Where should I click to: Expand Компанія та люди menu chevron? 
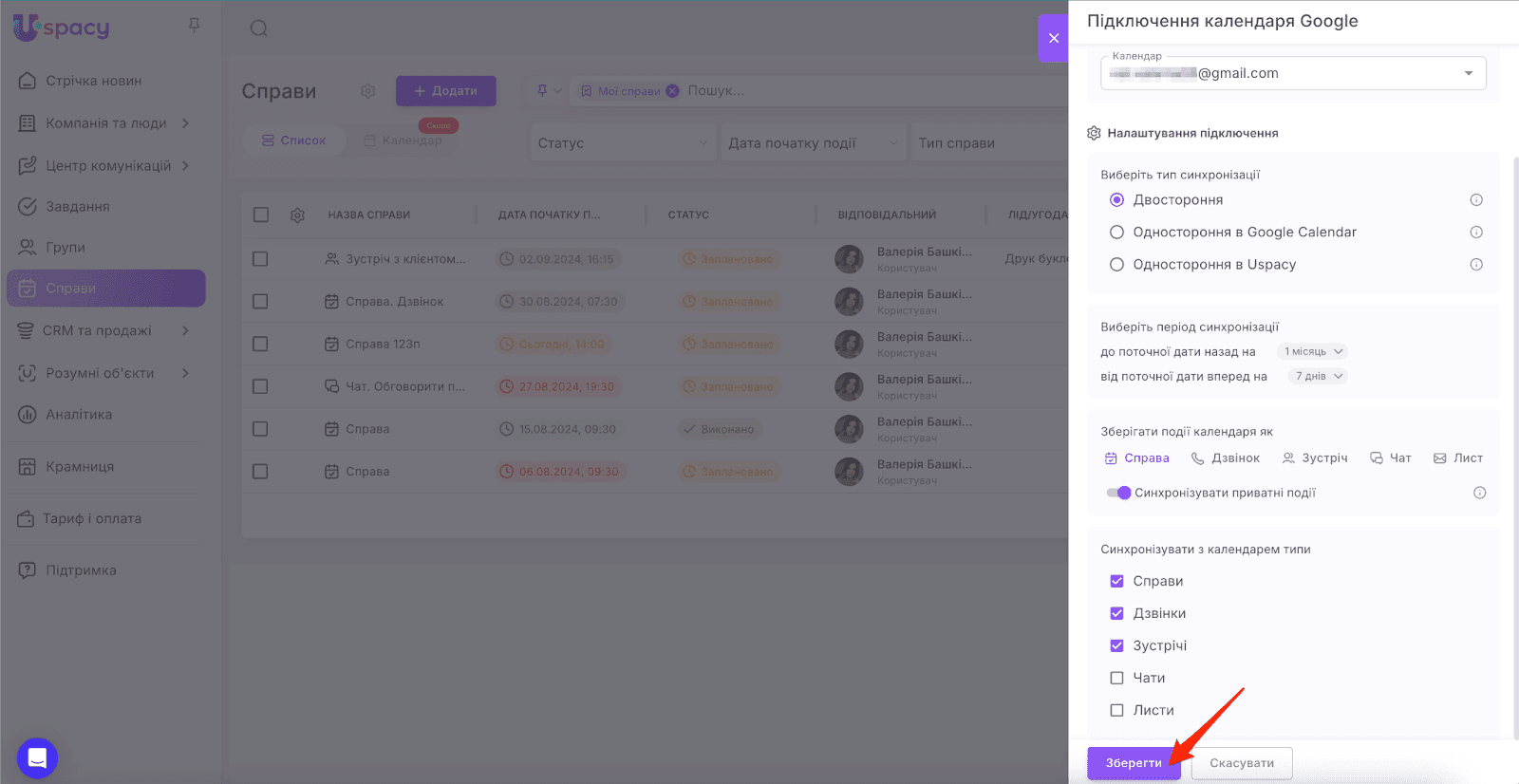pyautogui.click(x=185, y=123)
